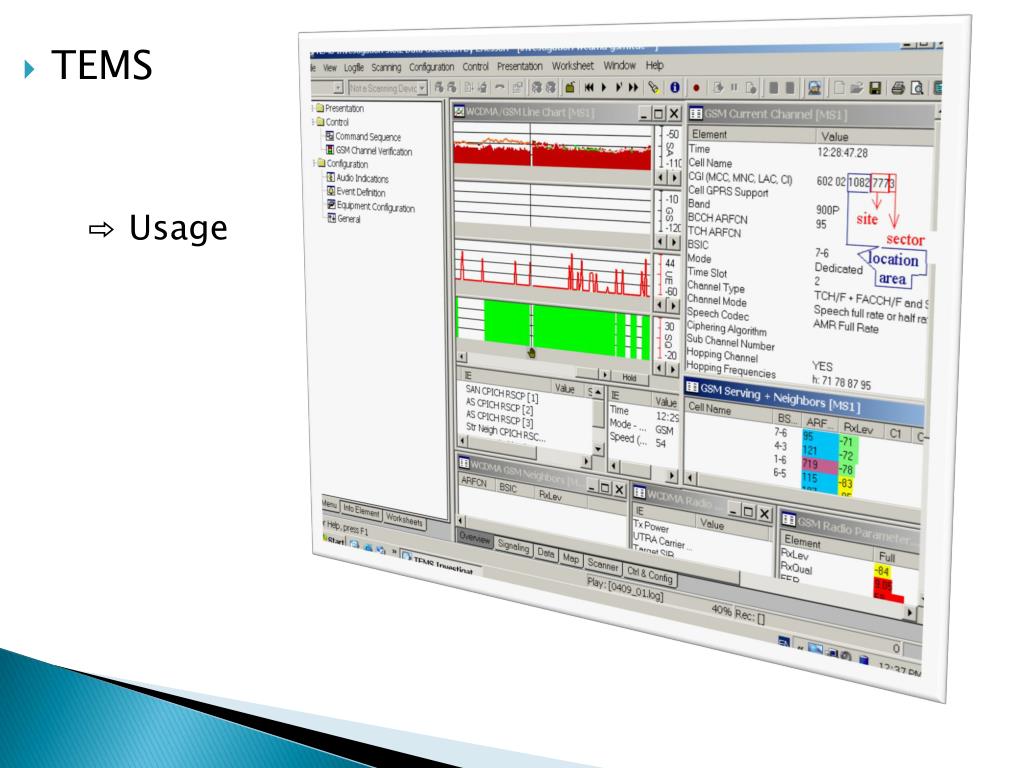This screenshot has width=1024, height=768.
Task: Collapse the Configuration folder in tree
Action: [x=314, y=163]
